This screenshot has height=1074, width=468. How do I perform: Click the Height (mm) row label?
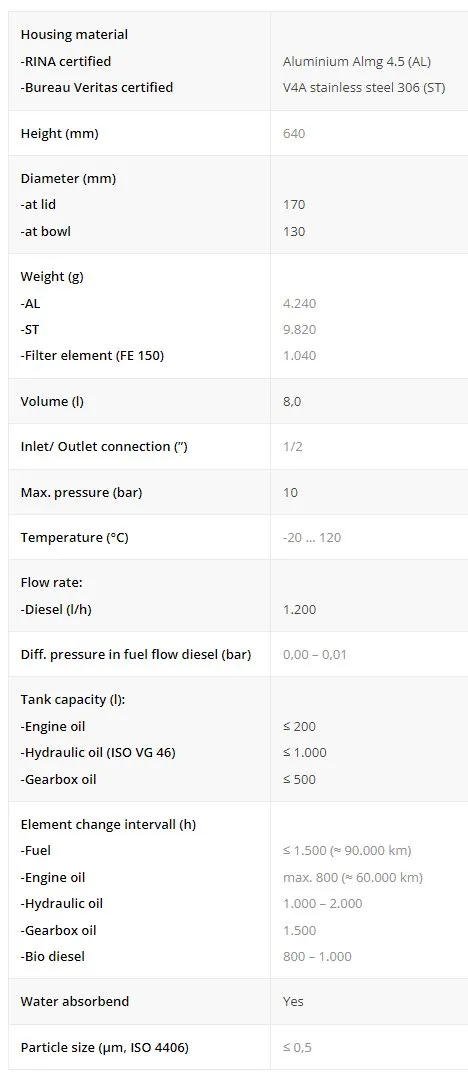[x=60, y=134]
